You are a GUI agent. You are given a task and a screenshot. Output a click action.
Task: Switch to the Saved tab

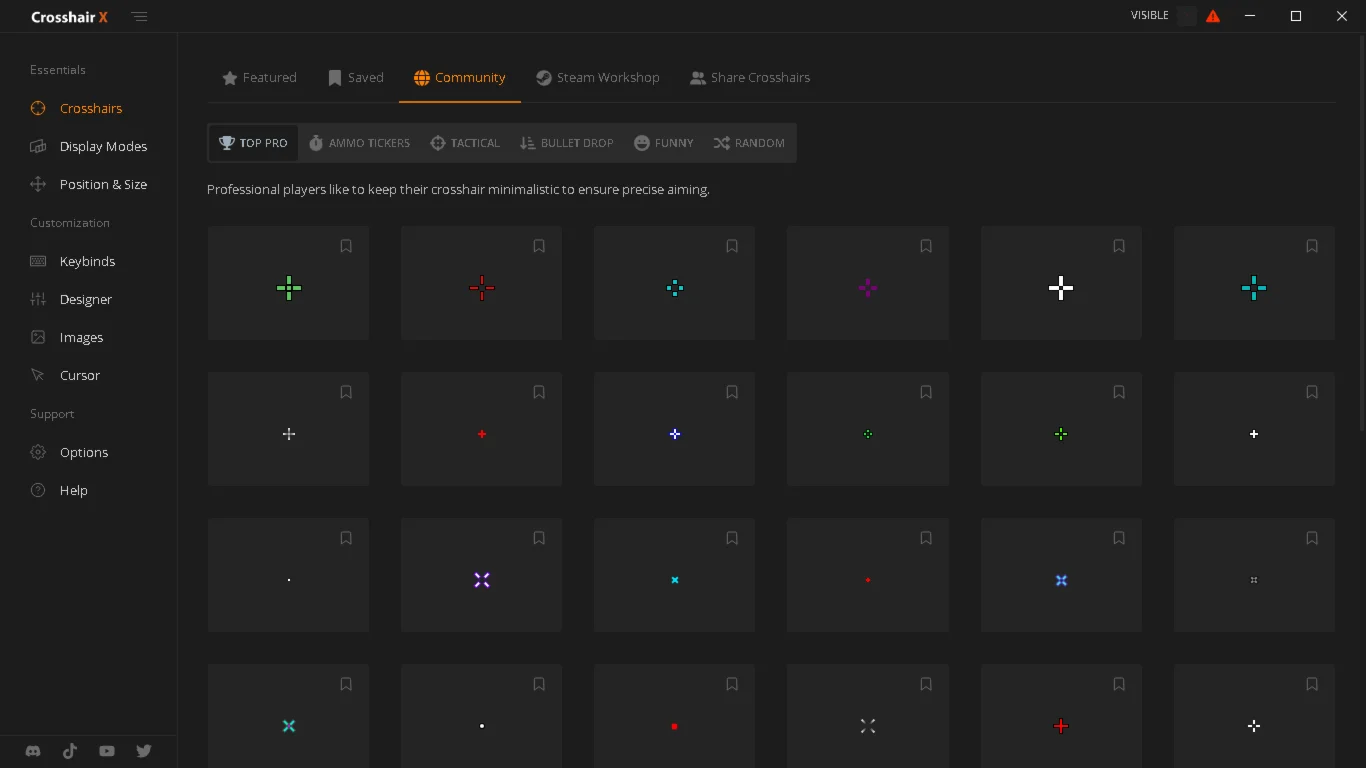[356, 78]
